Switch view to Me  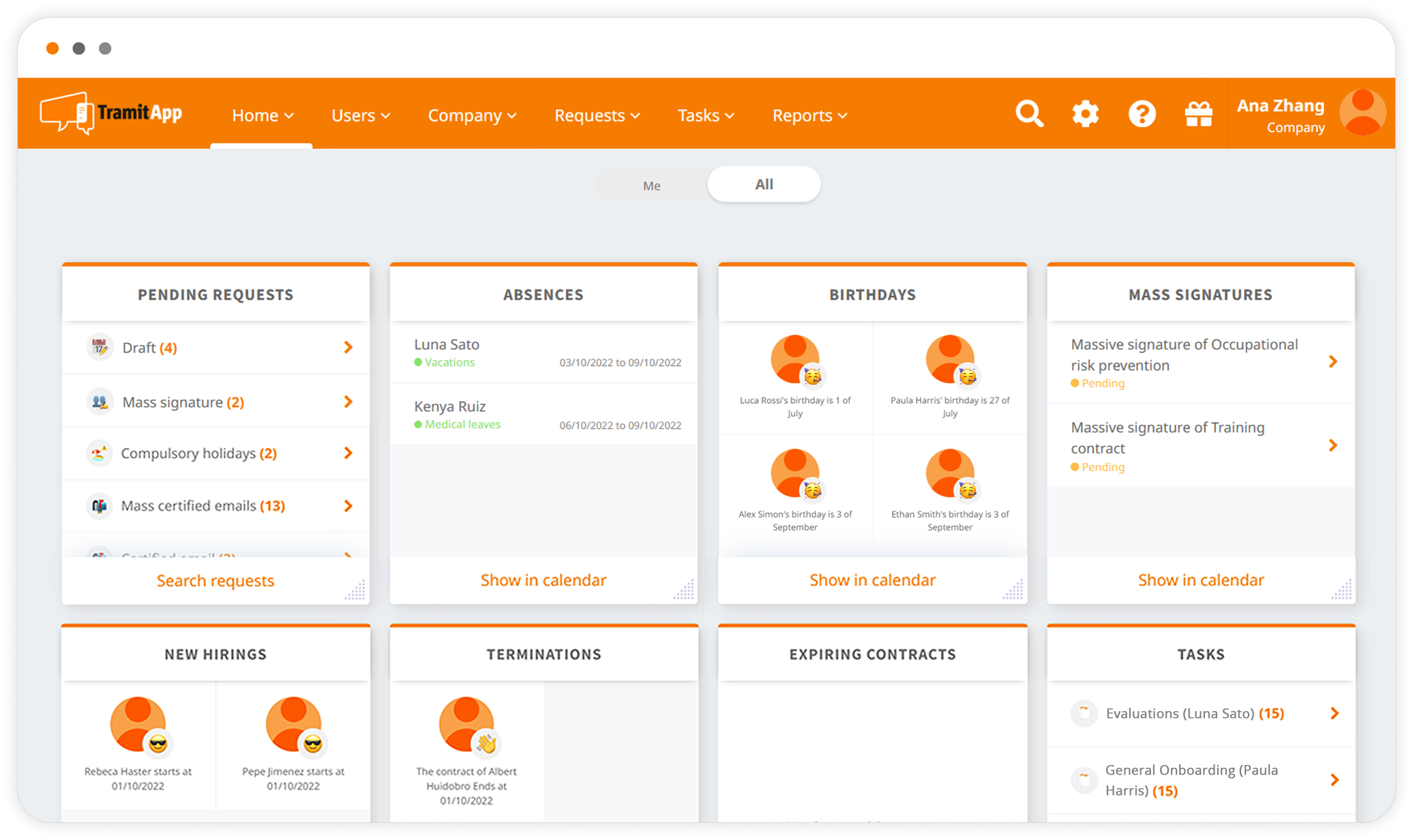point(651,185)
